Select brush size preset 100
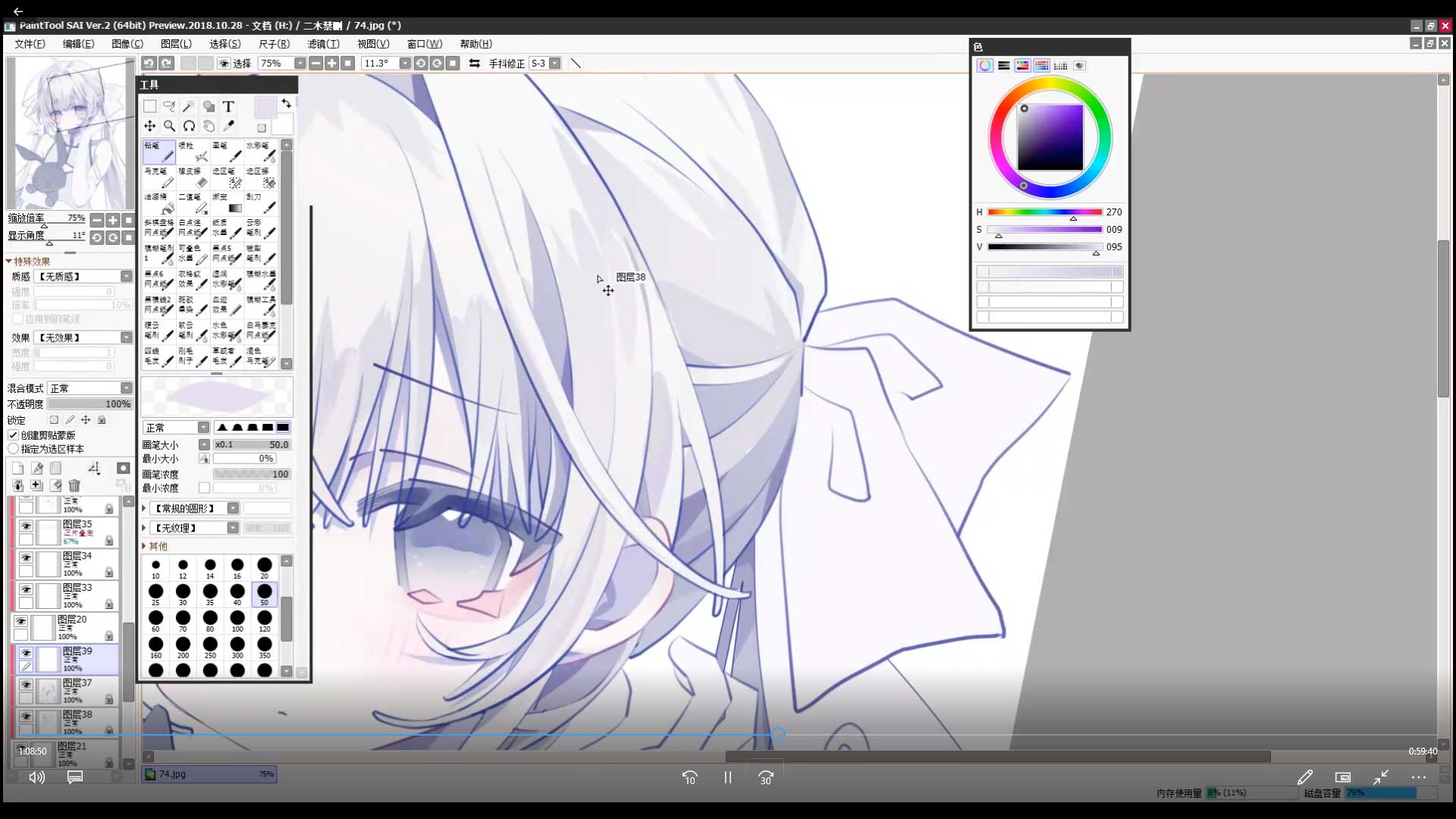The image size is (1456, 819). click(237, 619)
